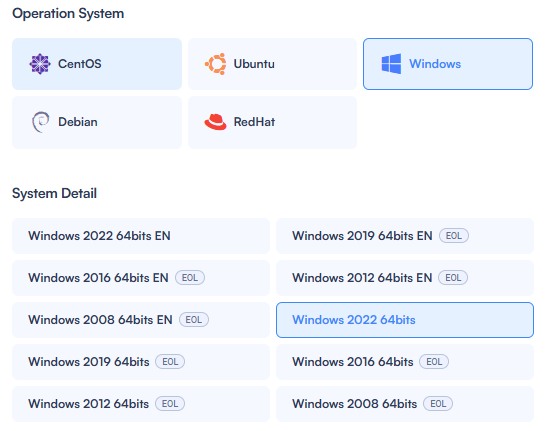The height and width of the screenshot is (431, 546).
Task: Click the CentOS logo icon
Action: click(x=40, y=64)
